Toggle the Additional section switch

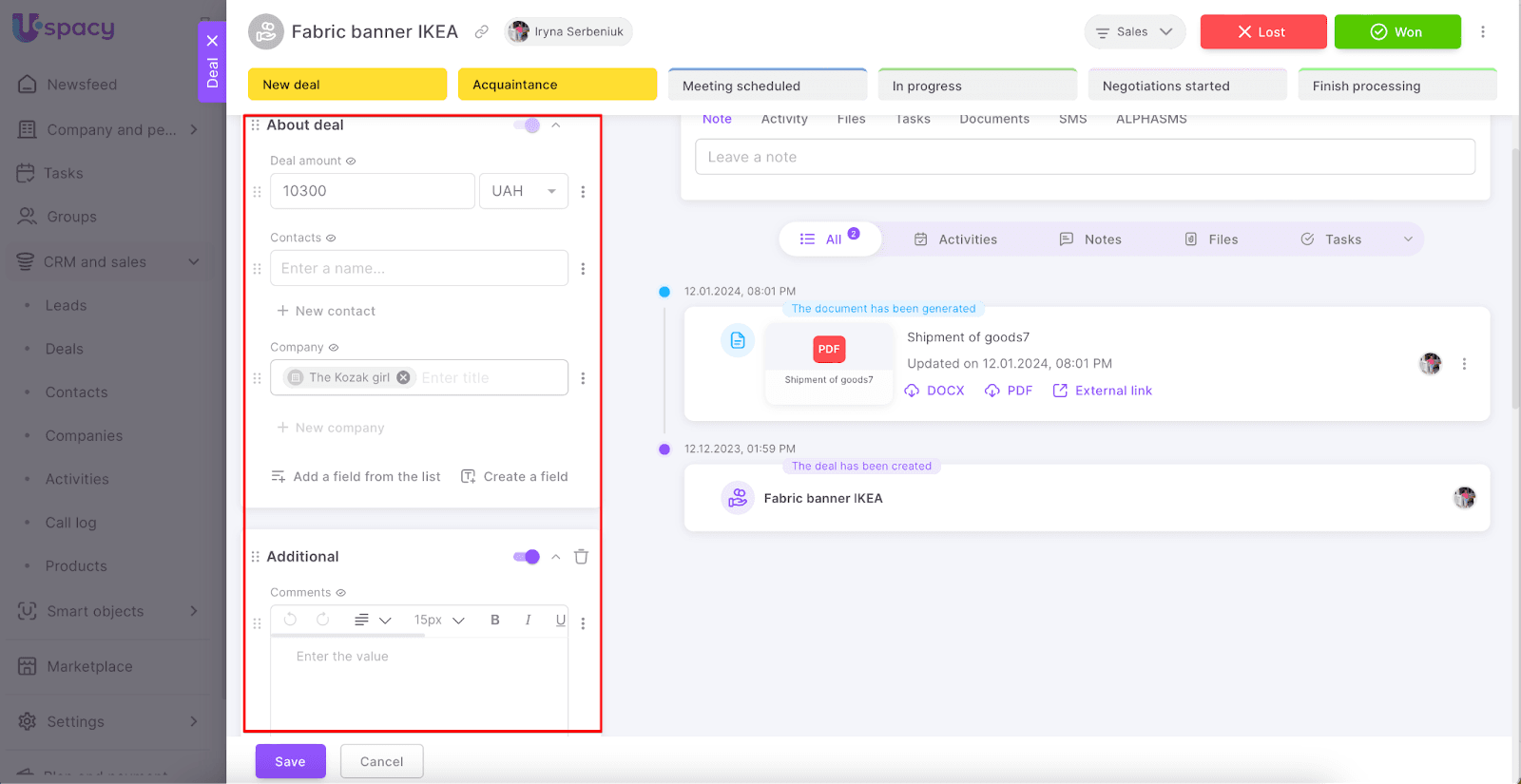(x=527, y=557)
